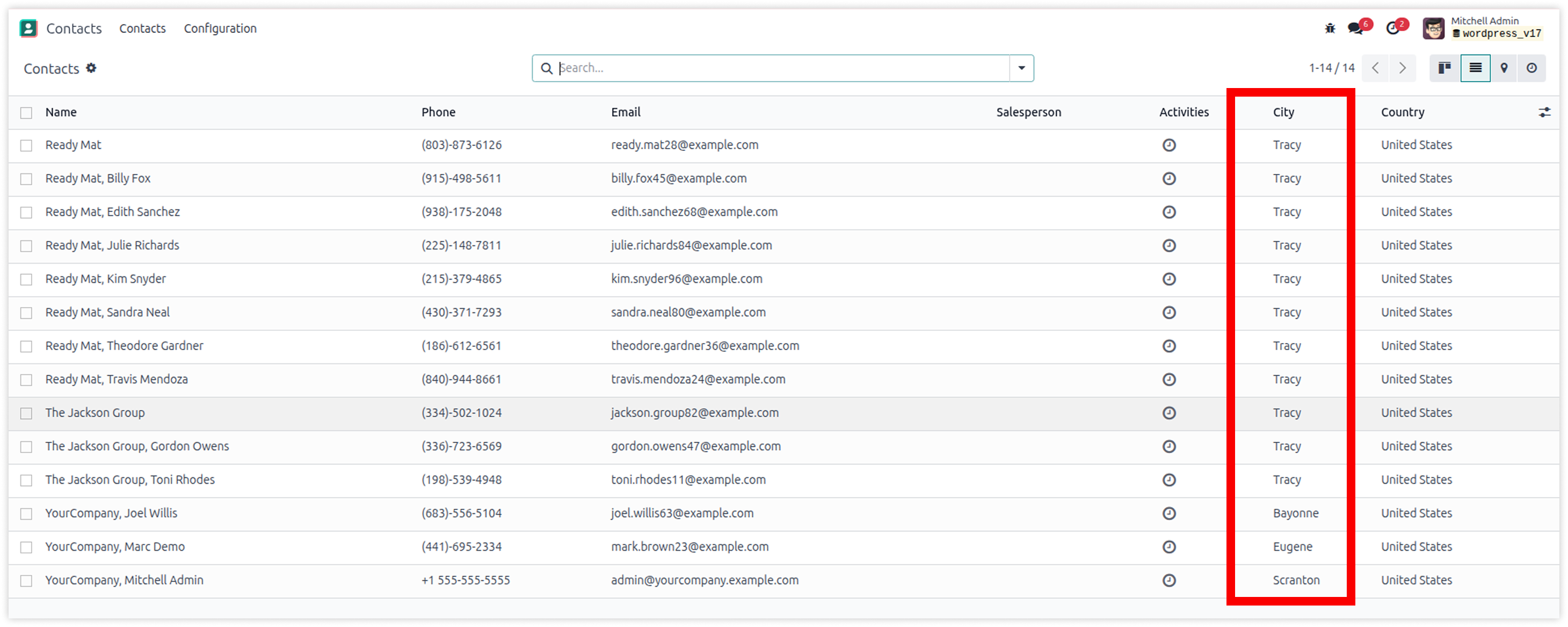The image size is (1568, 627).
Task: Switch to Activity view
Action: point(1531,68)
